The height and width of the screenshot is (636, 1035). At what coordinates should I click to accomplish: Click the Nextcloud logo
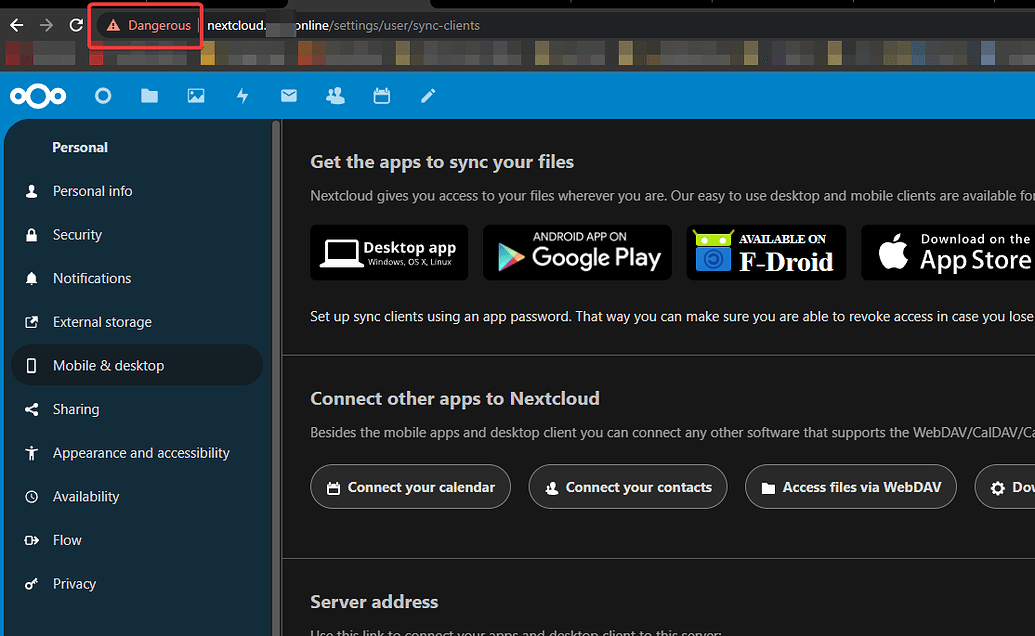click(x=38, y=96)
